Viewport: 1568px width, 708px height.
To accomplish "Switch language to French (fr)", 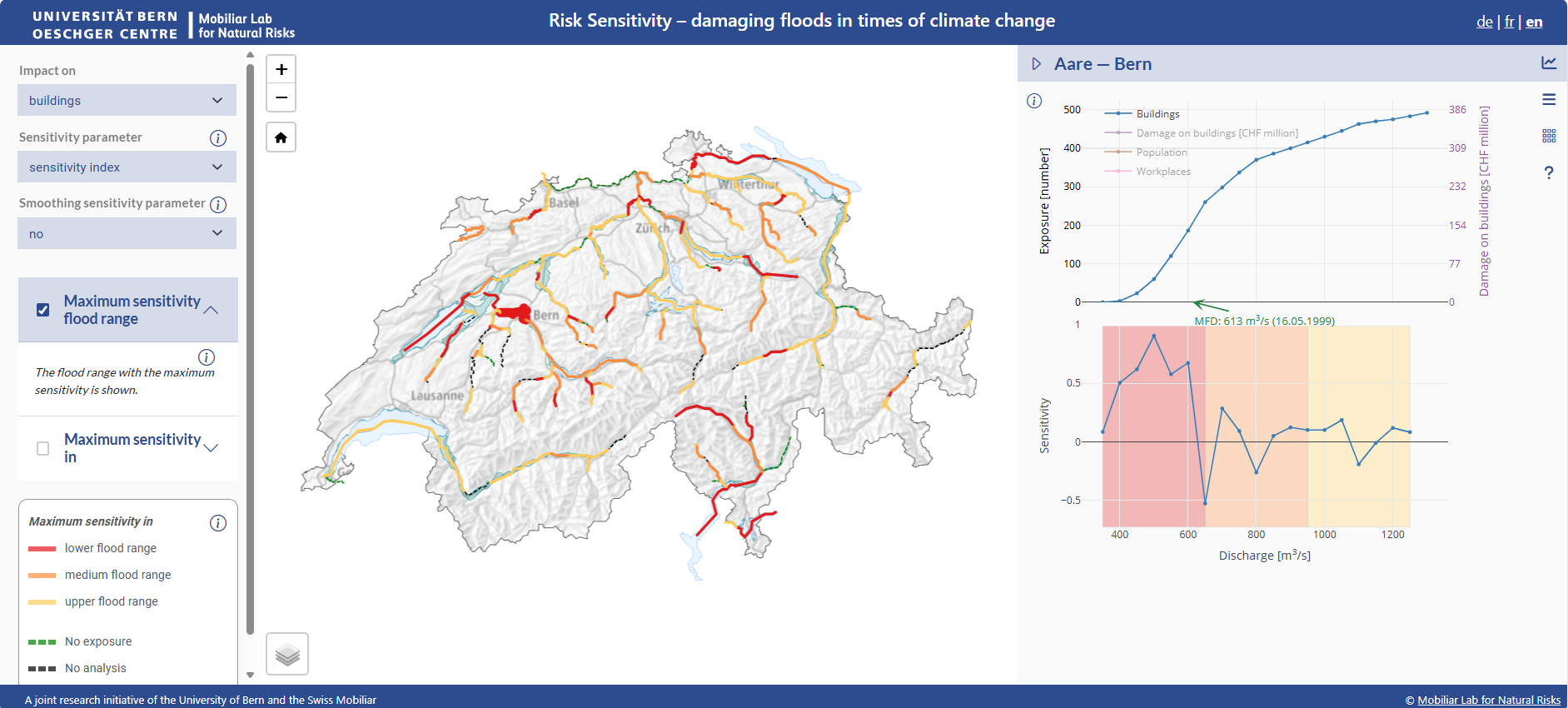I will 1509,22.
